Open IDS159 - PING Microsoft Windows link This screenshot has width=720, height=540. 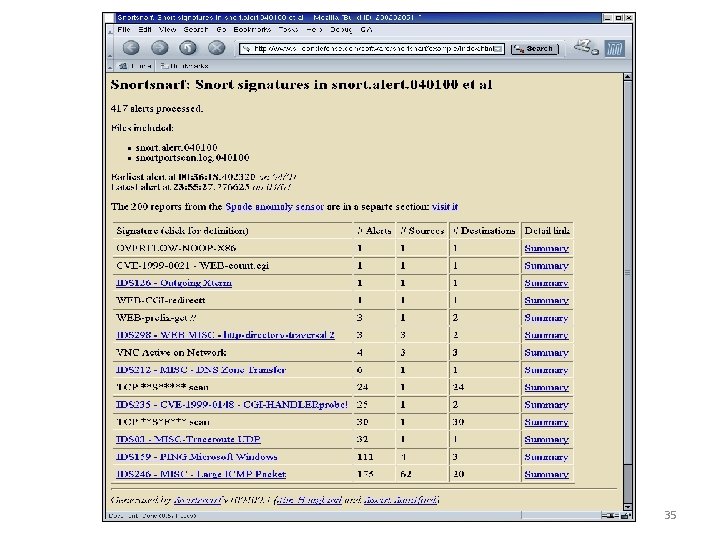pos(197,457)
